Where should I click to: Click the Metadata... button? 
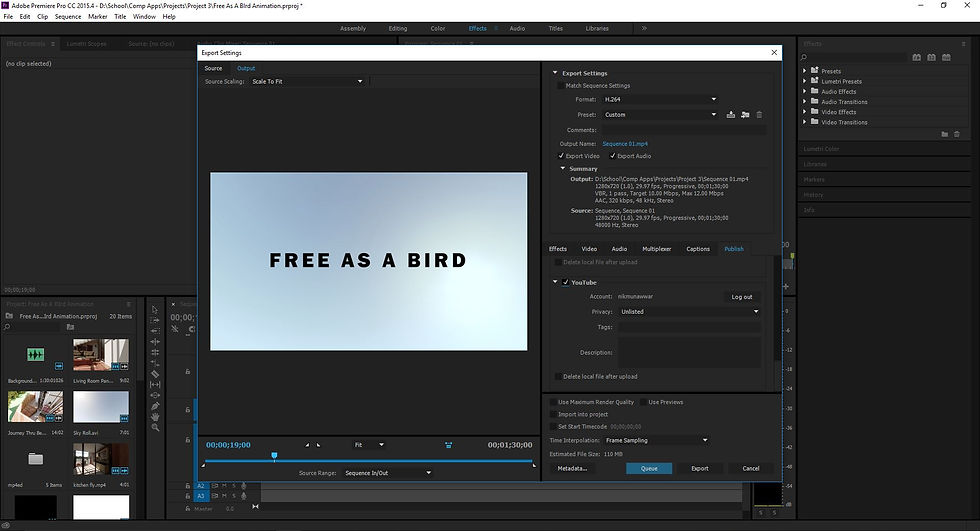[572, 469]
